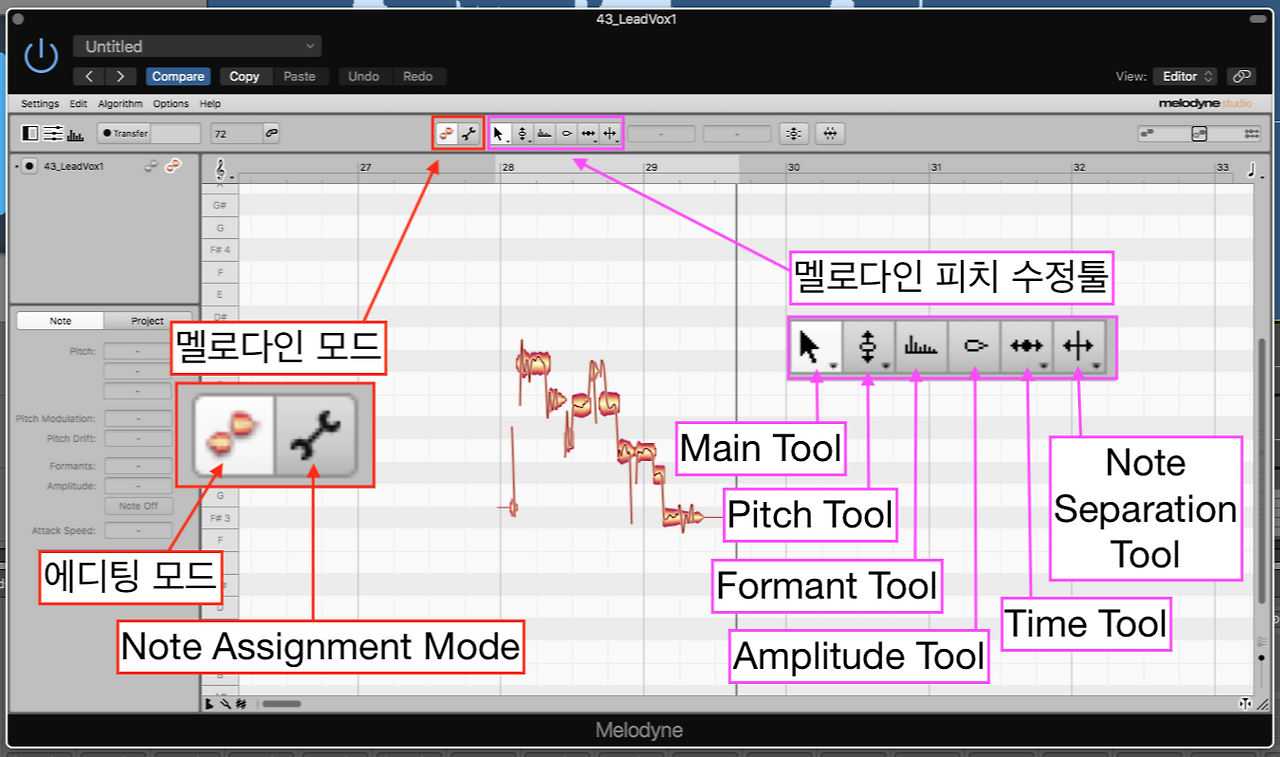Viewport: 1280px width, 757px height.
Task: Click the plug-in link chain icon
Action: 1241,76
